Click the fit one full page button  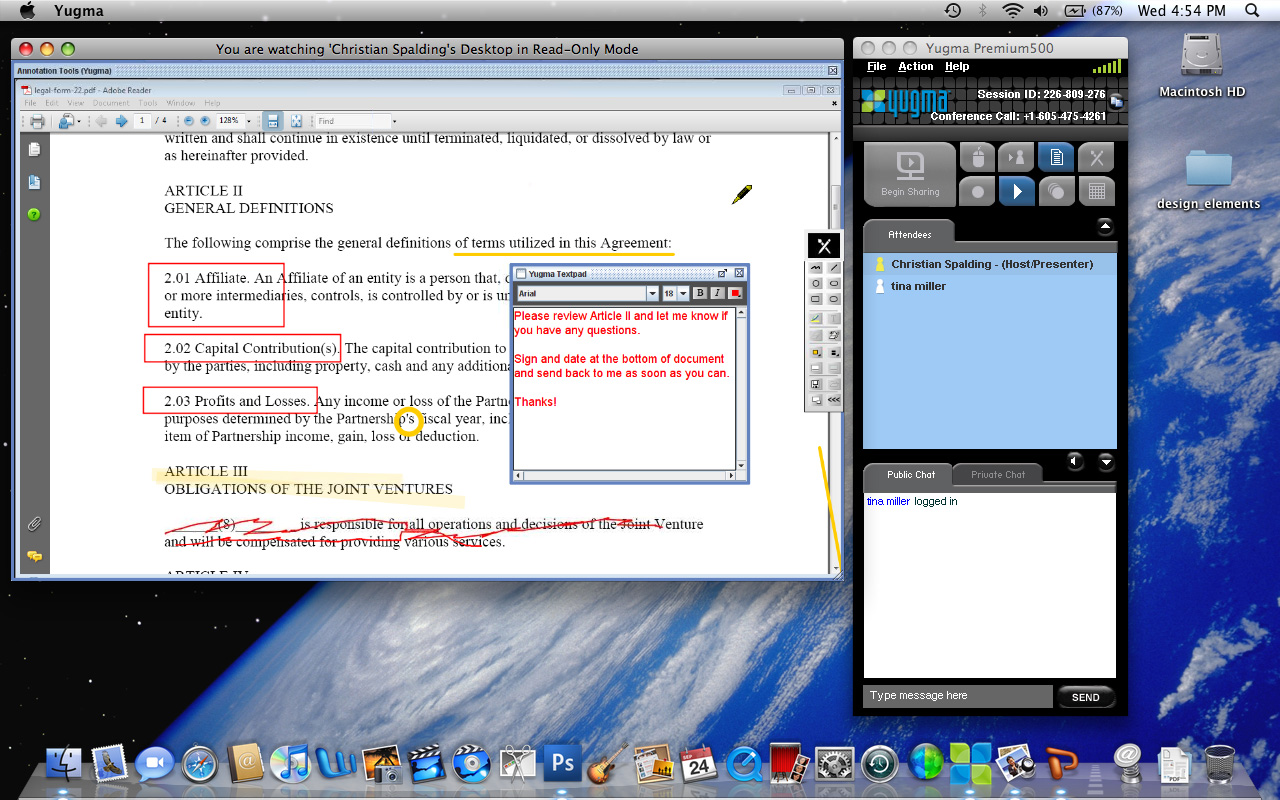pyautogui.click(x=297, y=121)
